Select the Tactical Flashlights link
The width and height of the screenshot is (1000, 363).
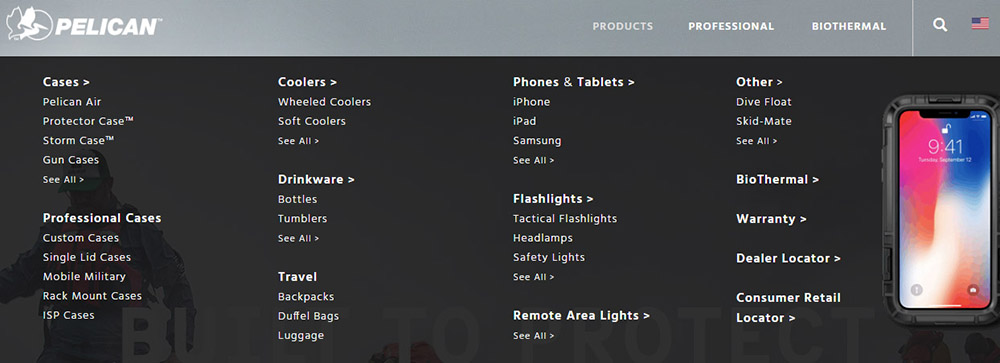click(565, 218)
